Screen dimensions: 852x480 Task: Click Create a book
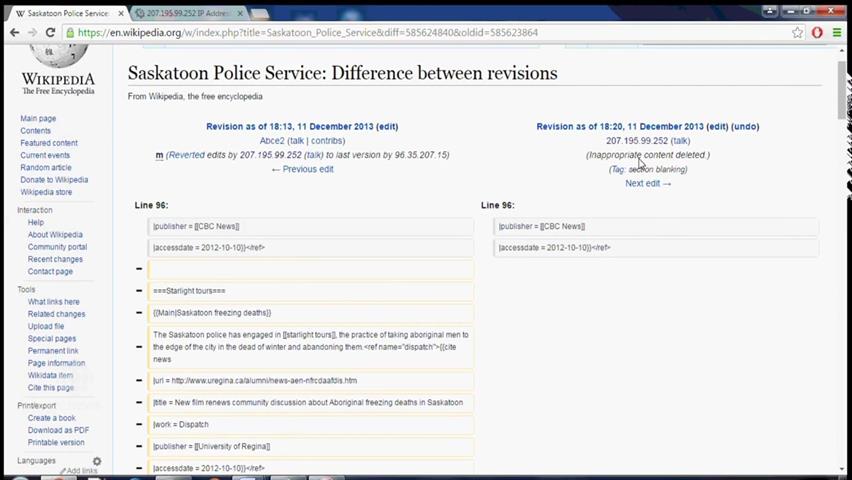[x=52, y=418]
